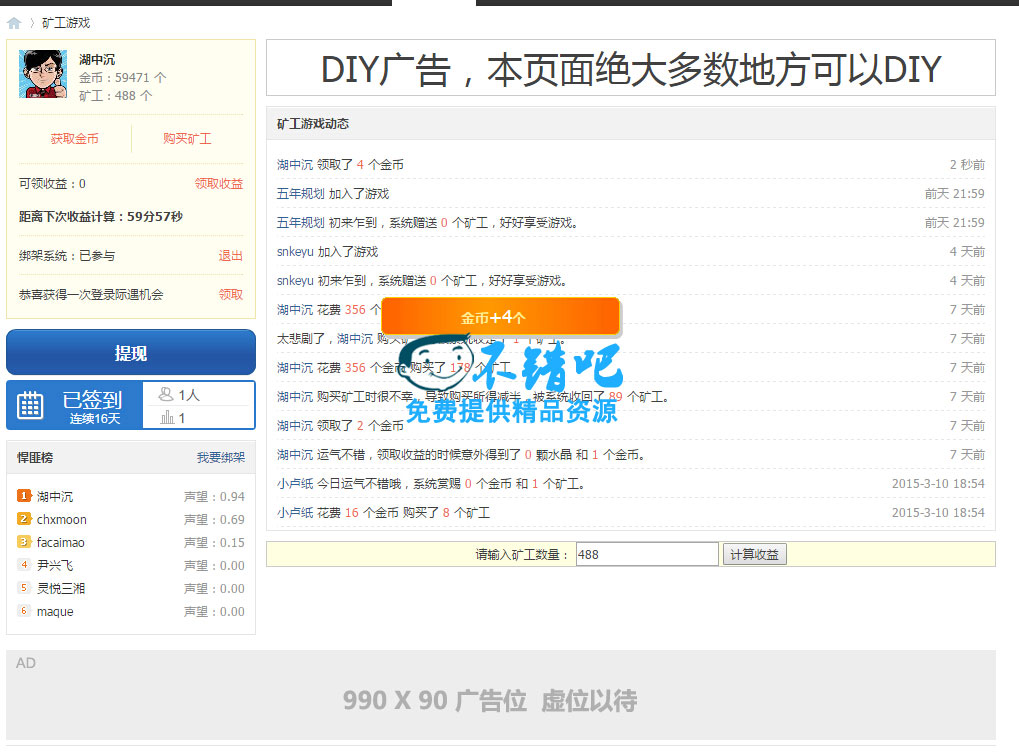The width and height of the screenshot is (1019, 754).
Task: Open chxmoon in the ranking list
Action: click(62, 519)
